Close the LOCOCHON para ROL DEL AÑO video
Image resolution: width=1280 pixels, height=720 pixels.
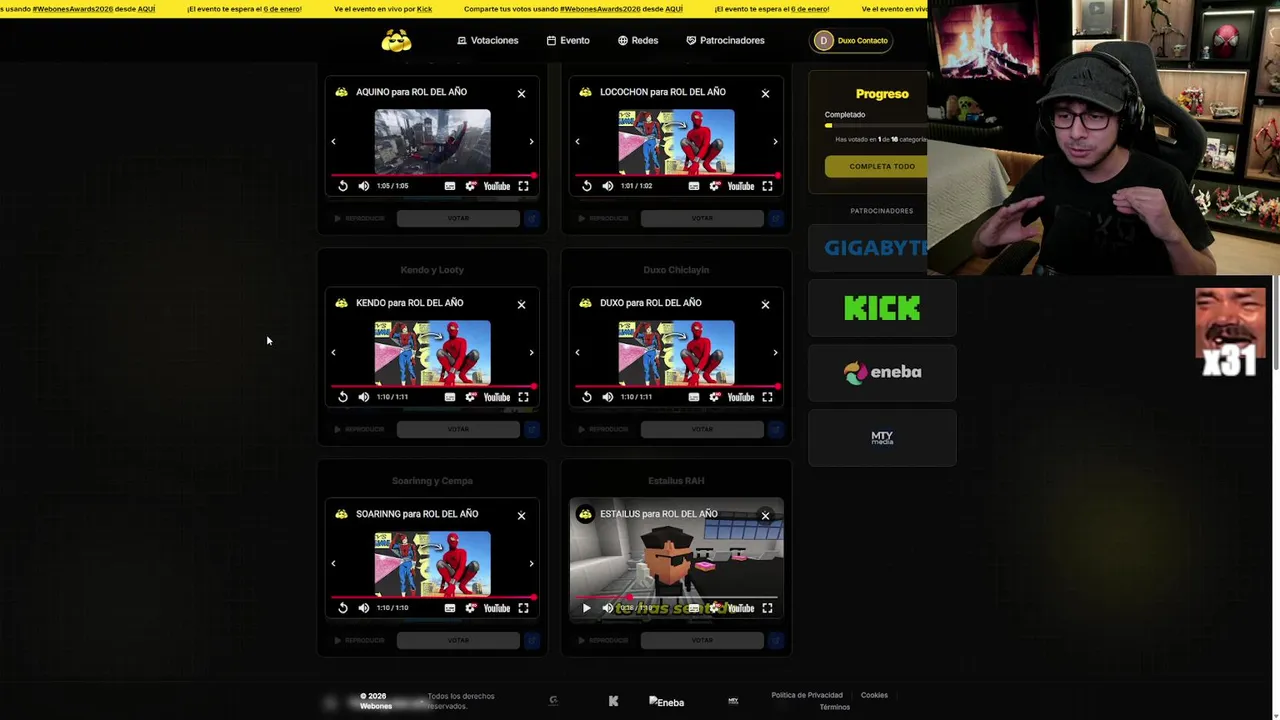(x=765, y=93)
